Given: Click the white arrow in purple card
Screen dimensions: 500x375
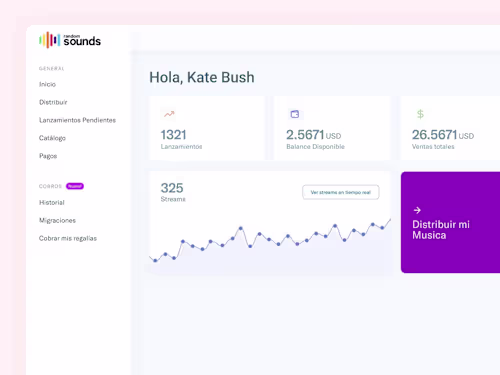Looking at the screenshot, I should point(417,210).
